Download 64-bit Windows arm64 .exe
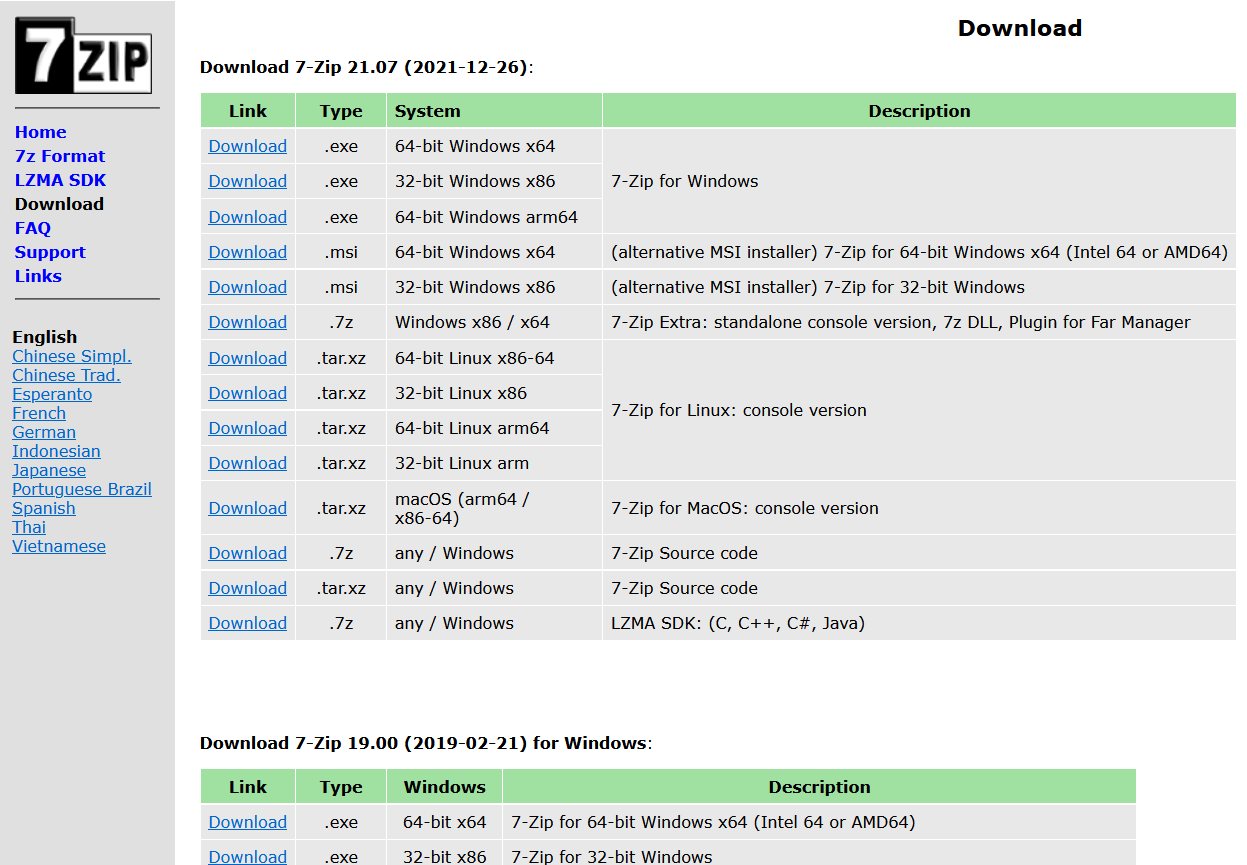The height and width of the screenshot is (865, 1247). [247, 217]
